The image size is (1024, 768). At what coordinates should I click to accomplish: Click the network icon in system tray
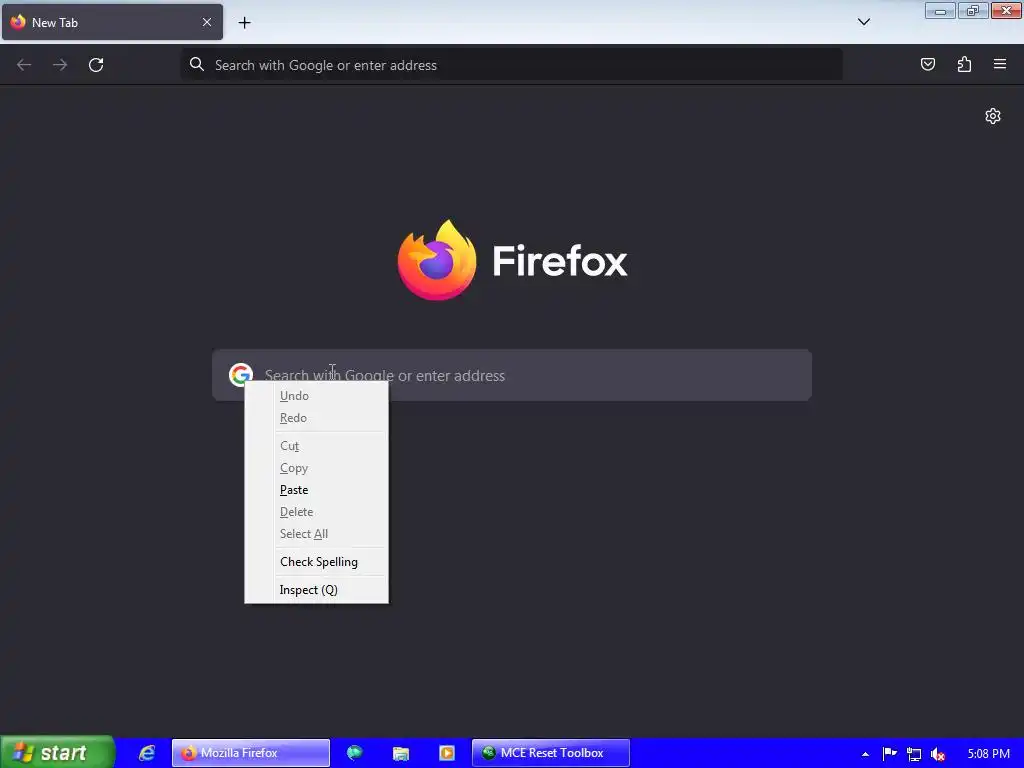tap(914, 754)
